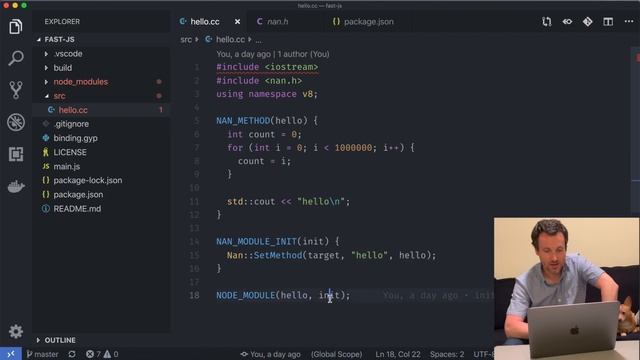640x360 pixels.
Task: Open package-lock.json file
Action: [x=88, y=180]
